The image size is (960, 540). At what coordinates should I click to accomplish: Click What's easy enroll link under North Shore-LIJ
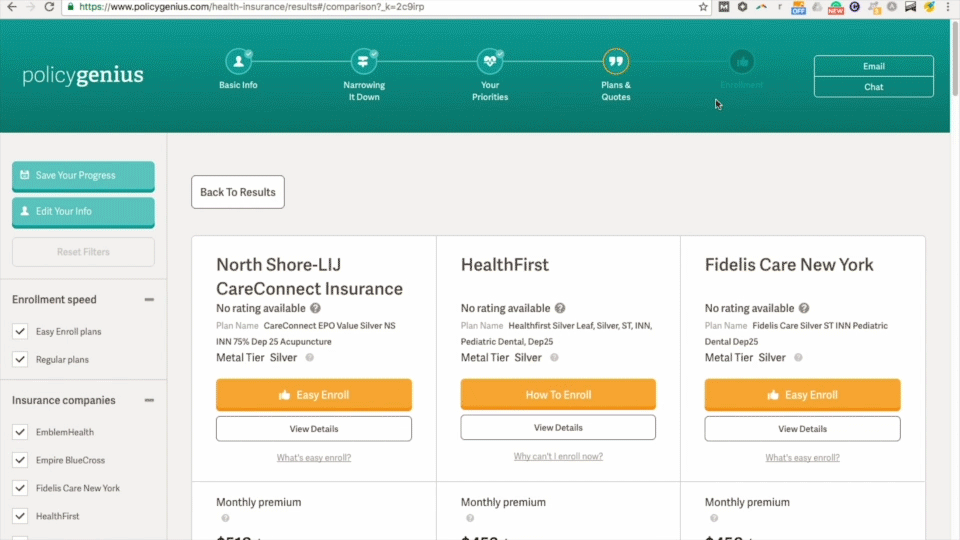313,457
